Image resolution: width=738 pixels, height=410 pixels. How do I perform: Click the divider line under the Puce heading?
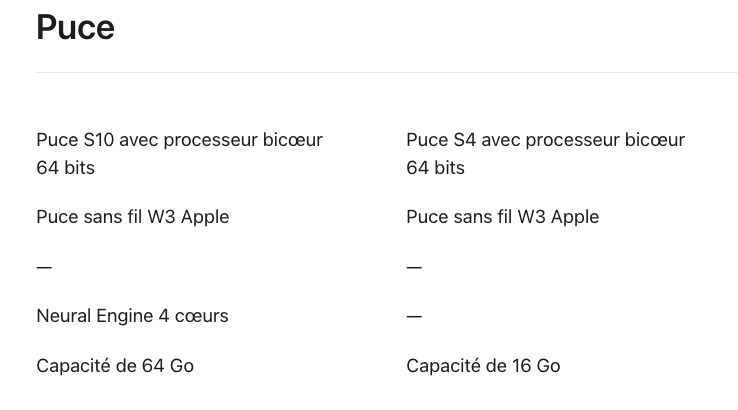pyautogui.click(x=386, y=73)
